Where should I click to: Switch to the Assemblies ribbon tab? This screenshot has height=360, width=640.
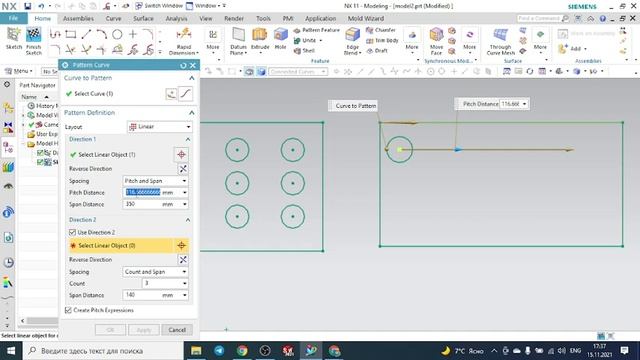78,18
